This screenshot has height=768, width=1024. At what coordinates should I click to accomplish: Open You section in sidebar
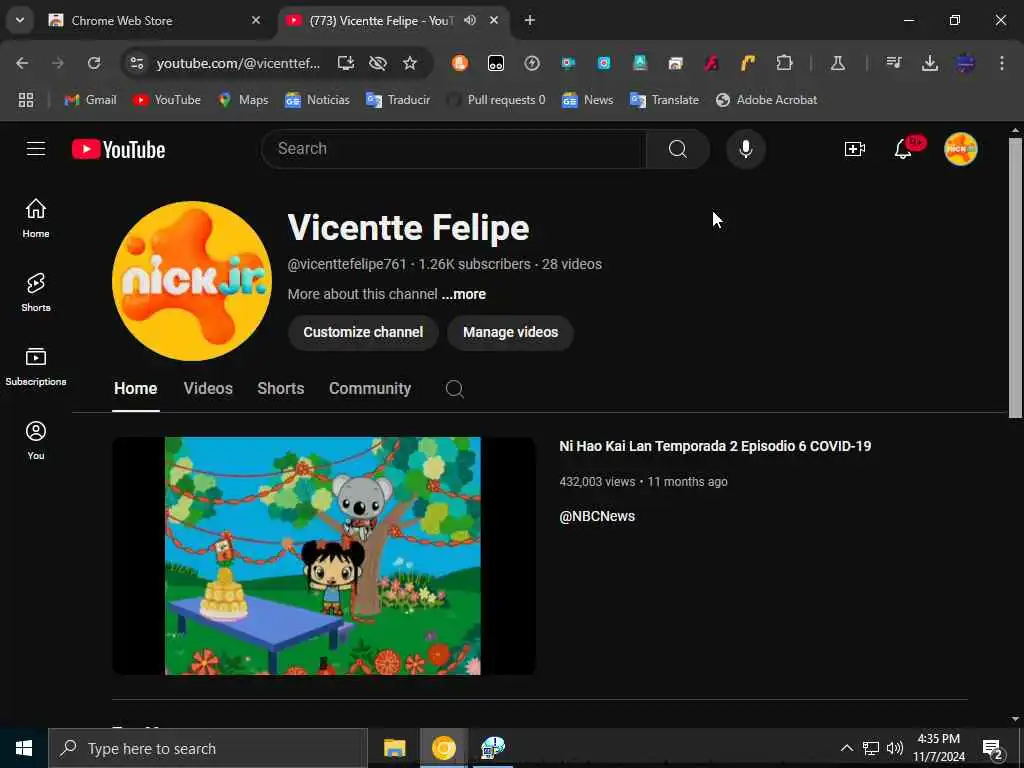(36, 440)
